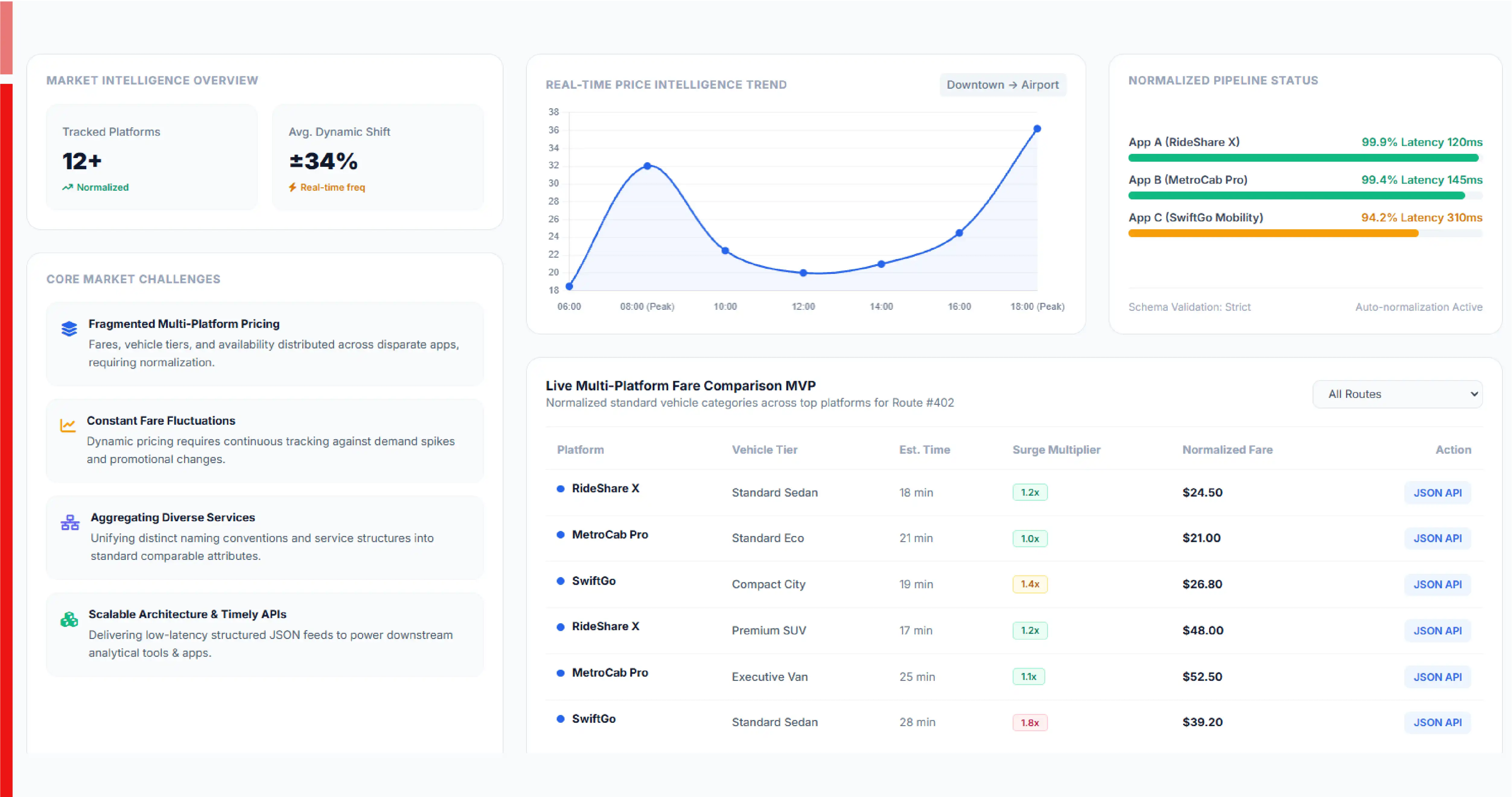Screen dimensions: 1512x797
Task: Click the 1.4x surge badge for Compact City
Action: tap(1030, 584)
